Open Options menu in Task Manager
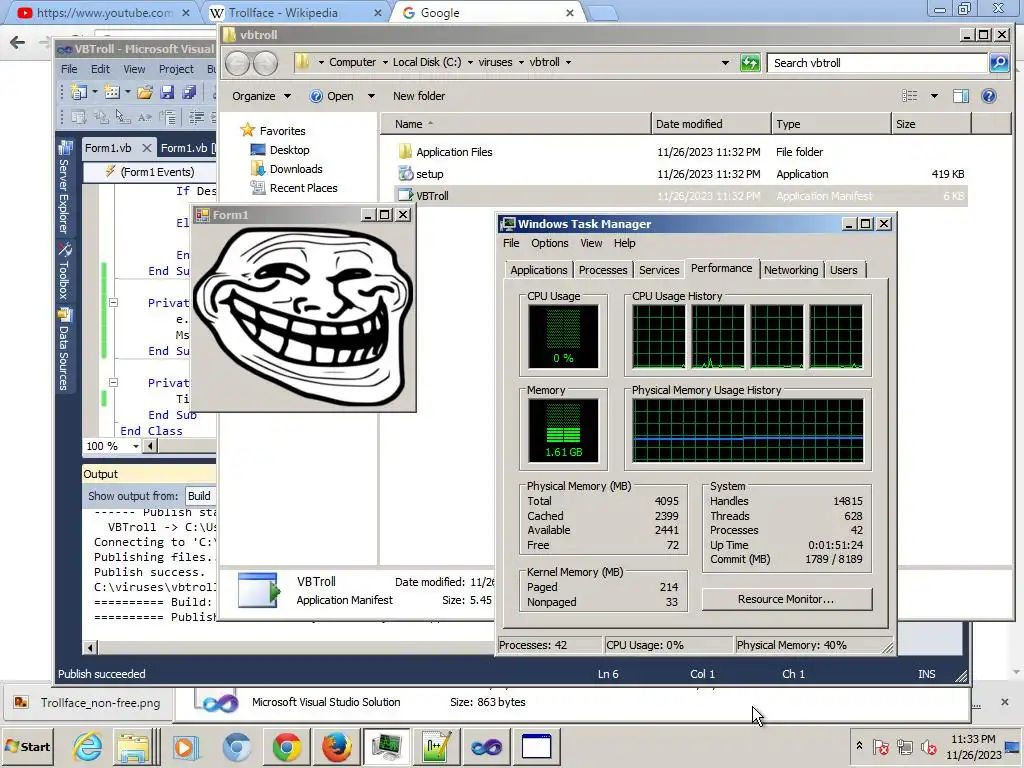Viewport: 1024px width, 768px height. (x=549, y=243)
